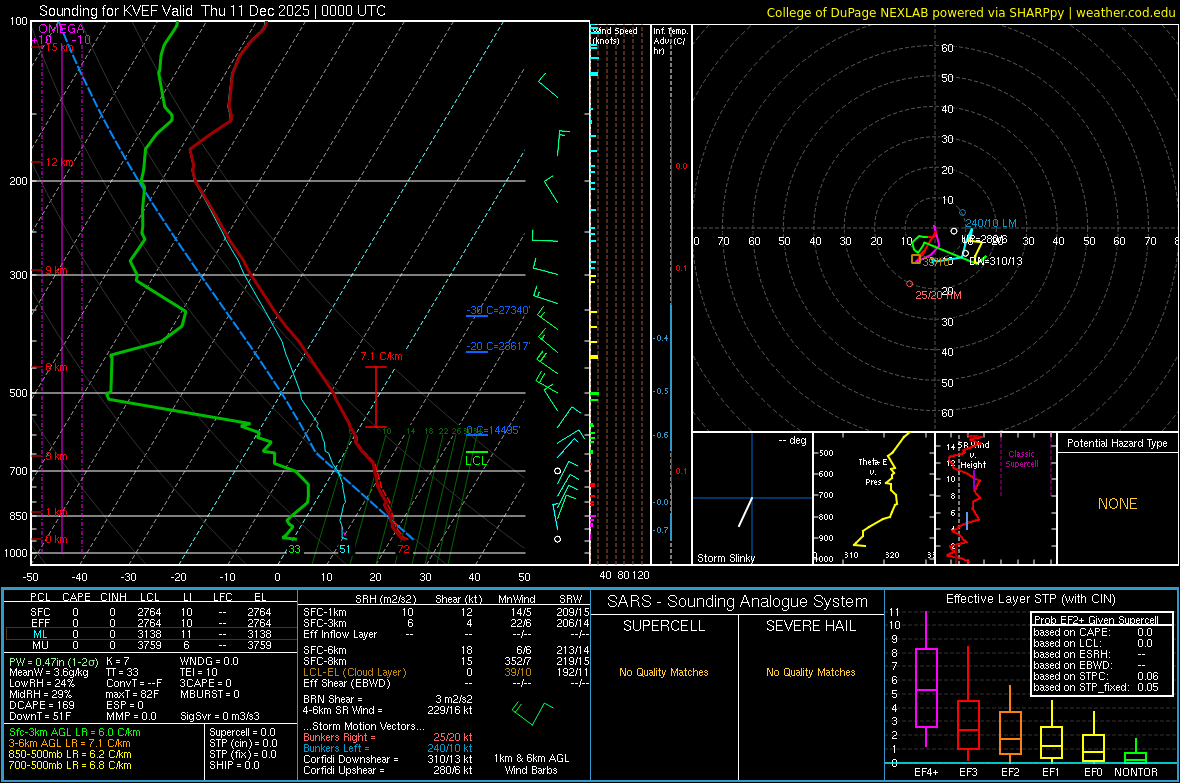Select the SFC parcel row
The image size is (1180, 783).
[x=151, y=612]
